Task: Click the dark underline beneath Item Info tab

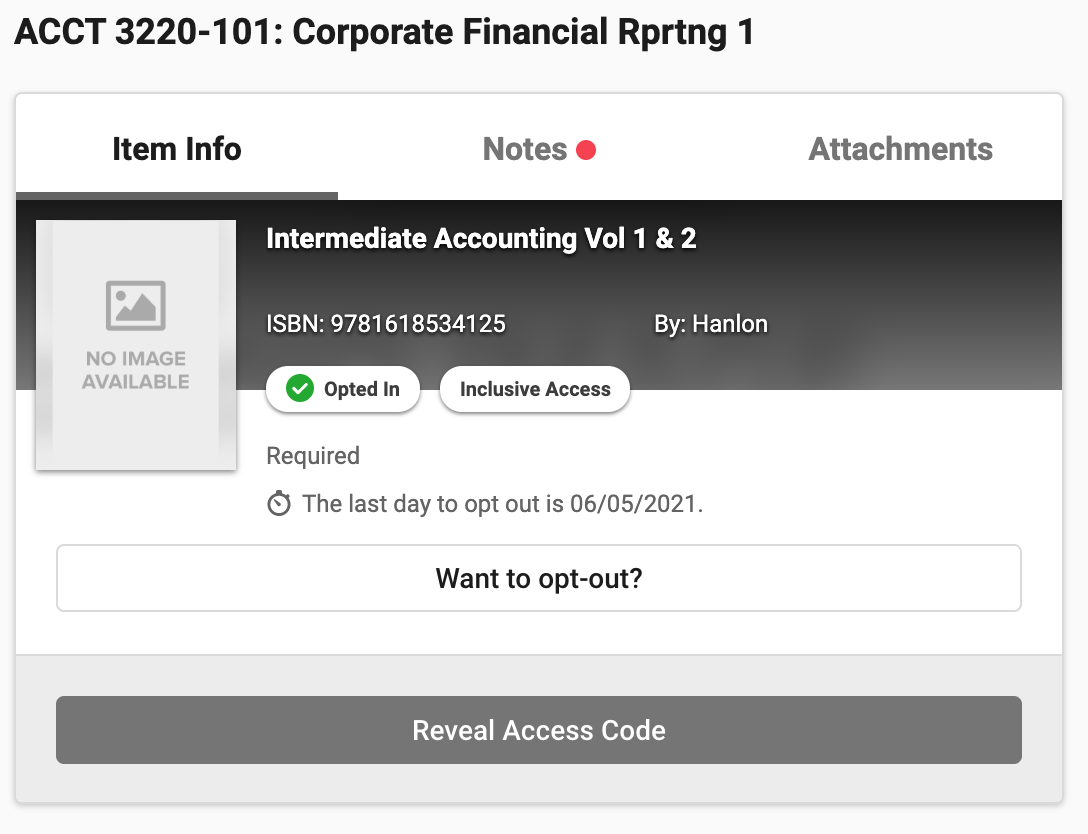Action: click(177, 196)
